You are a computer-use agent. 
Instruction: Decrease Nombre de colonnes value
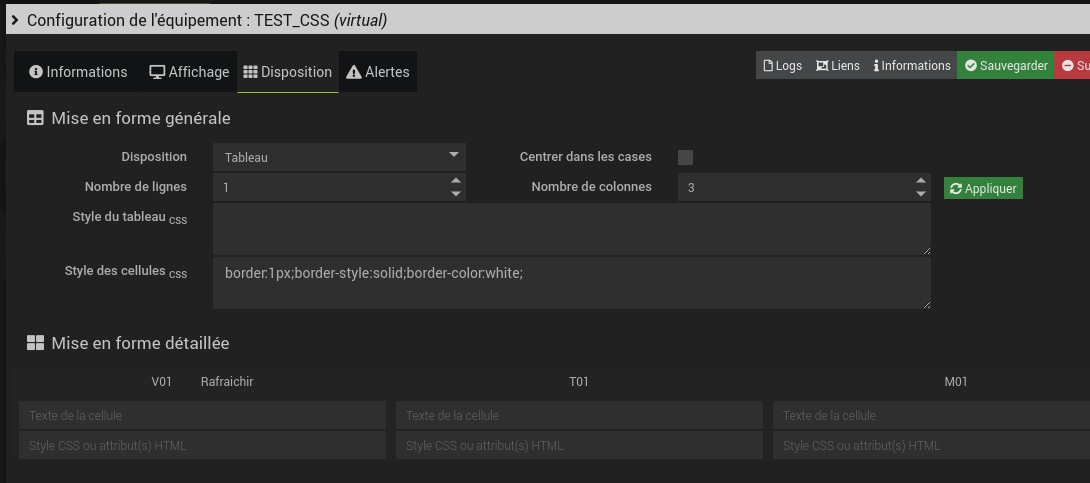[x=921, y=193]
